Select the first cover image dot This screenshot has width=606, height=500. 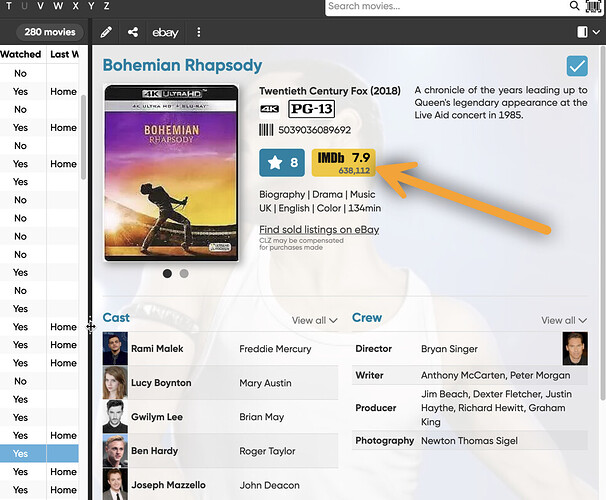pos(167,273)
